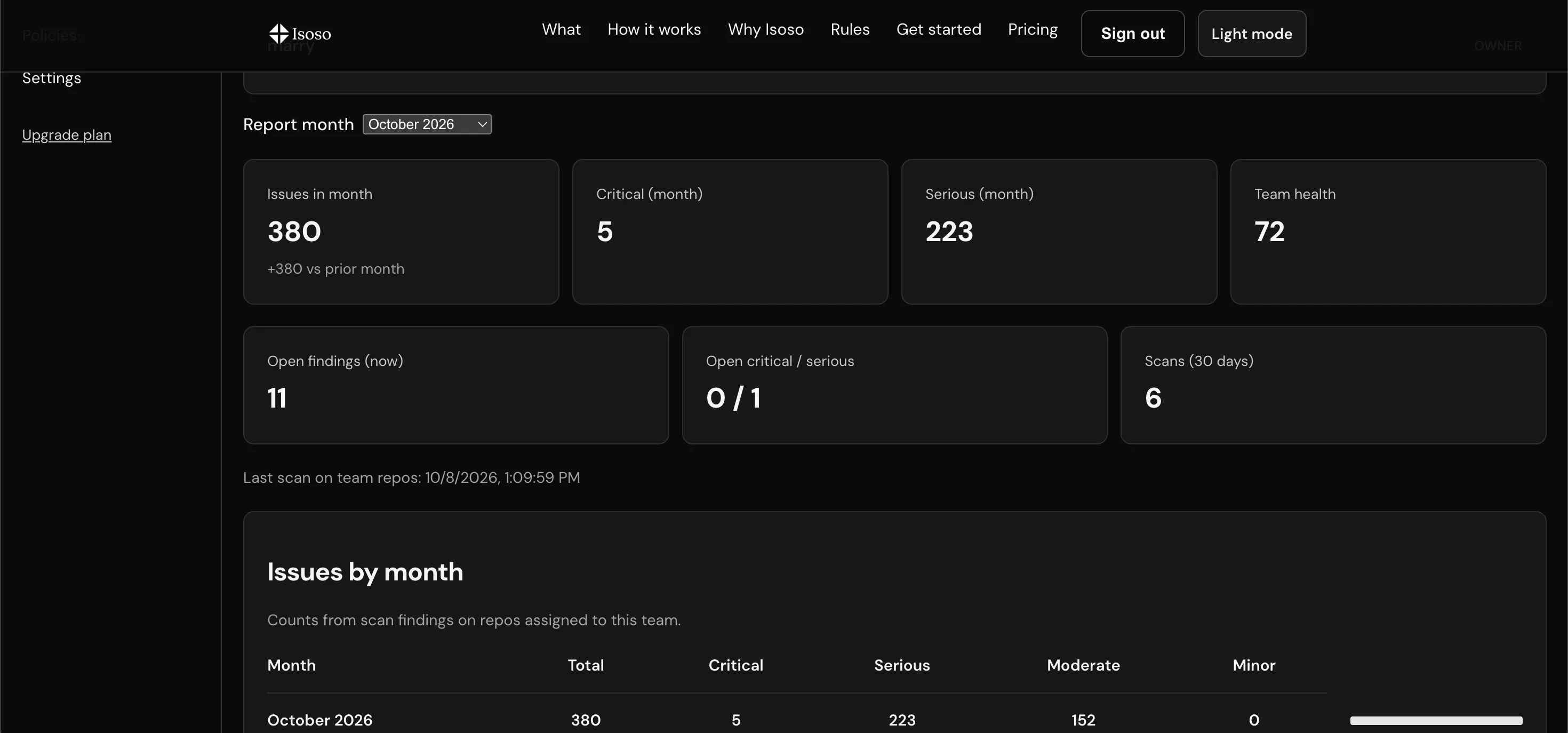Image resolution: width=1568 pixels, height=733 pixels.
Task: Click the Scans (30 days) value 6
Action: click(x=1153, y=398)
